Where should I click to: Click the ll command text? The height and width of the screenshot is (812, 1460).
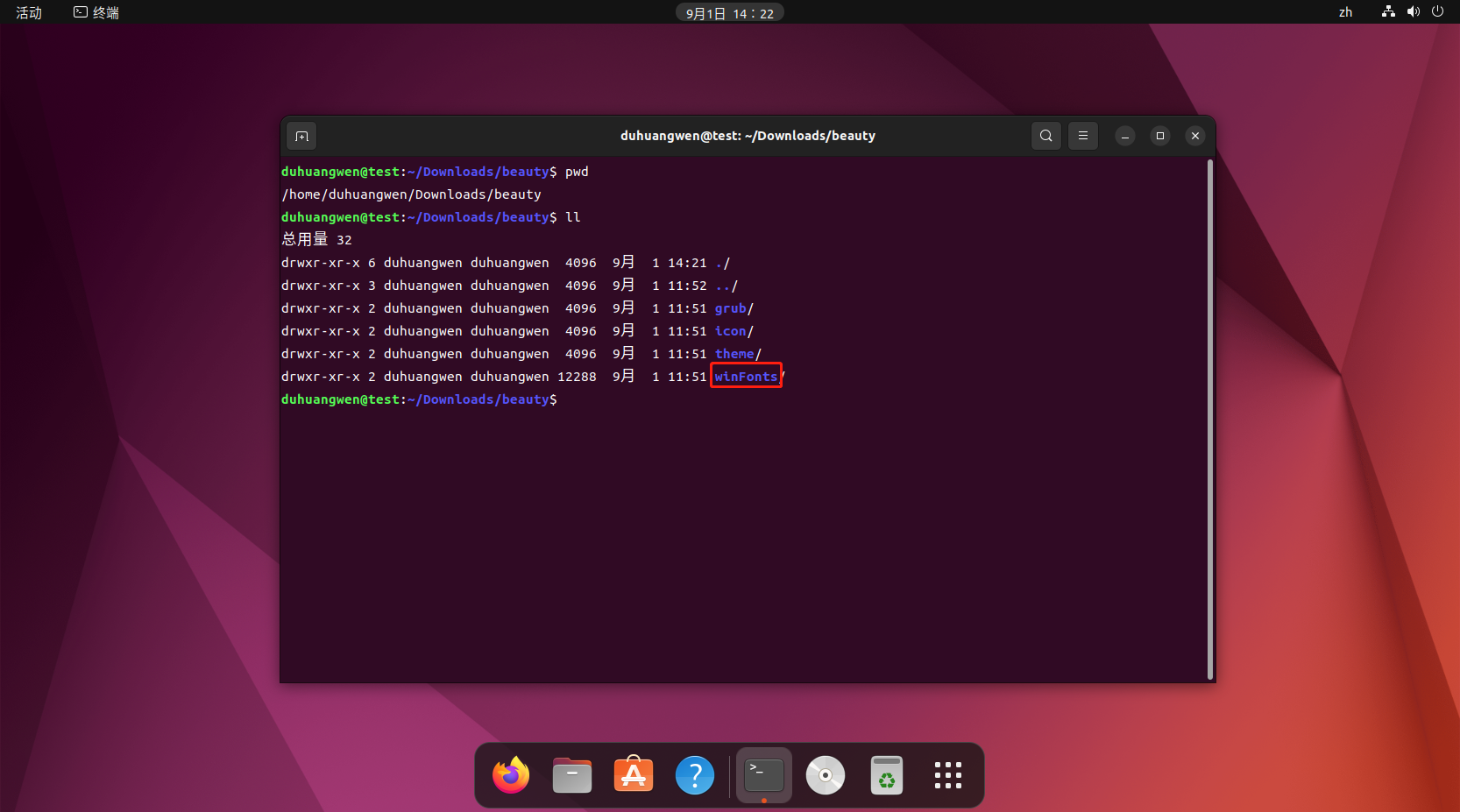pyautogui.click(x=573, y=217)
